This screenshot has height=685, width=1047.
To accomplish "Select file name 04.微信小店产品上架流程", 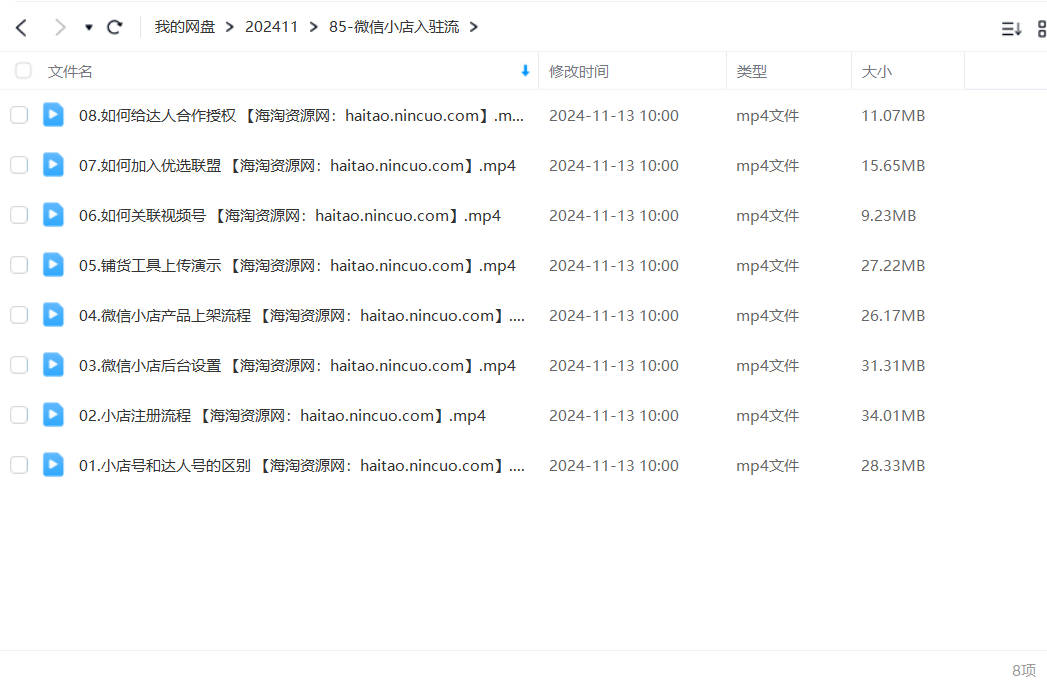I will pyautogui.click(x=302, y=316).
